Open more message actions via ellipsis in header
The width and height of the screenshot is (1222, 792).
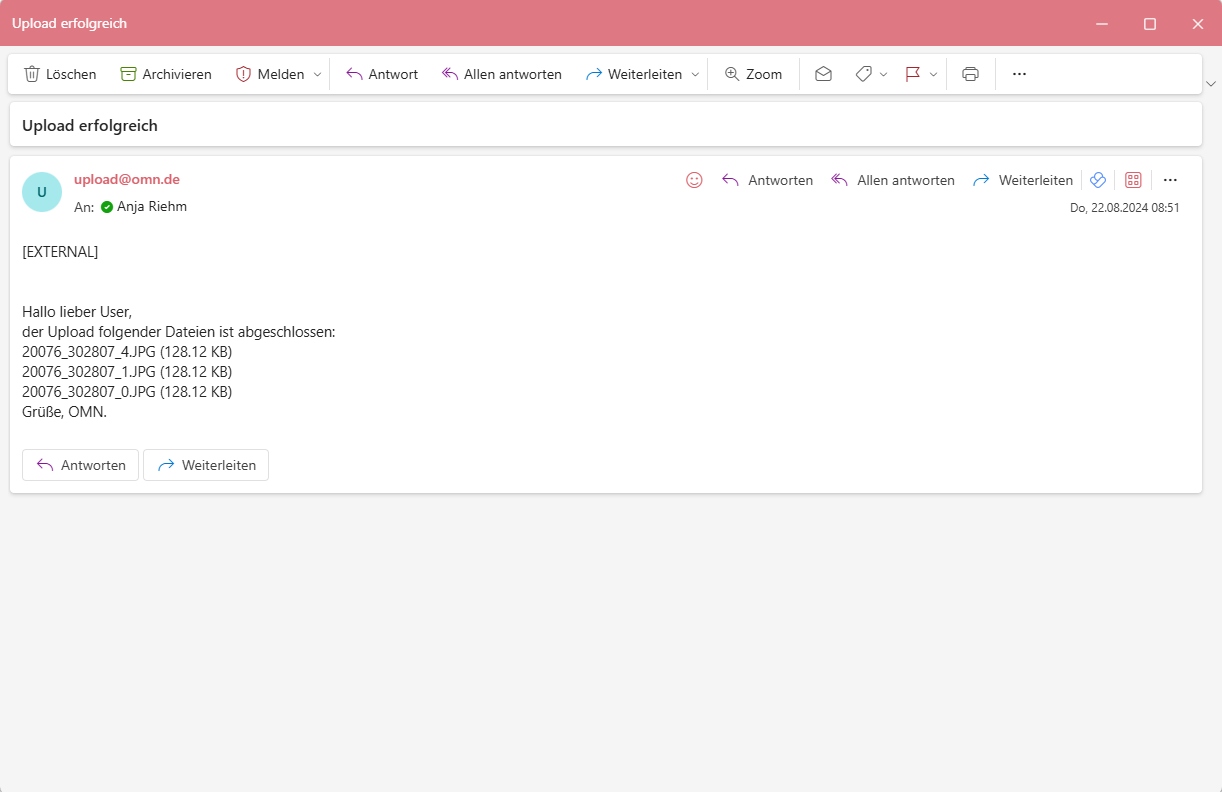point(1170,179)
